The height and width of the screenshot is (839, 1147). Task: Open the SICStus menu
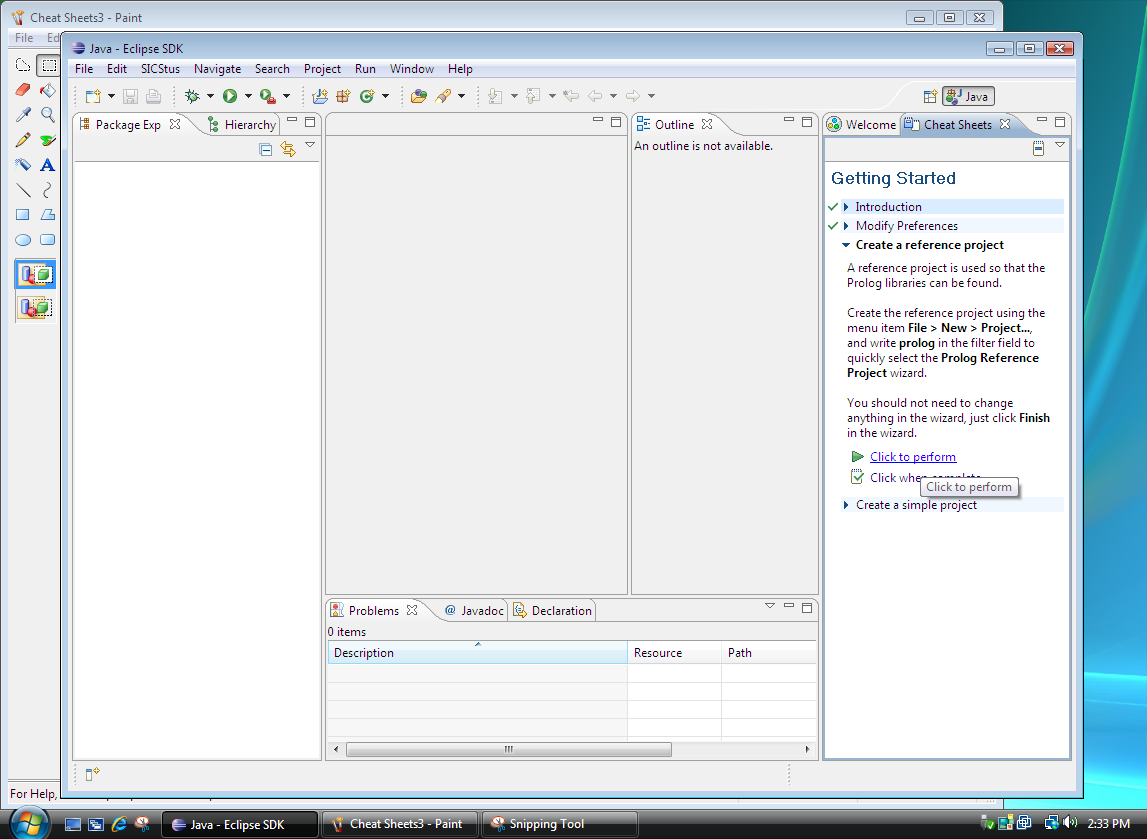coord(160,69)
